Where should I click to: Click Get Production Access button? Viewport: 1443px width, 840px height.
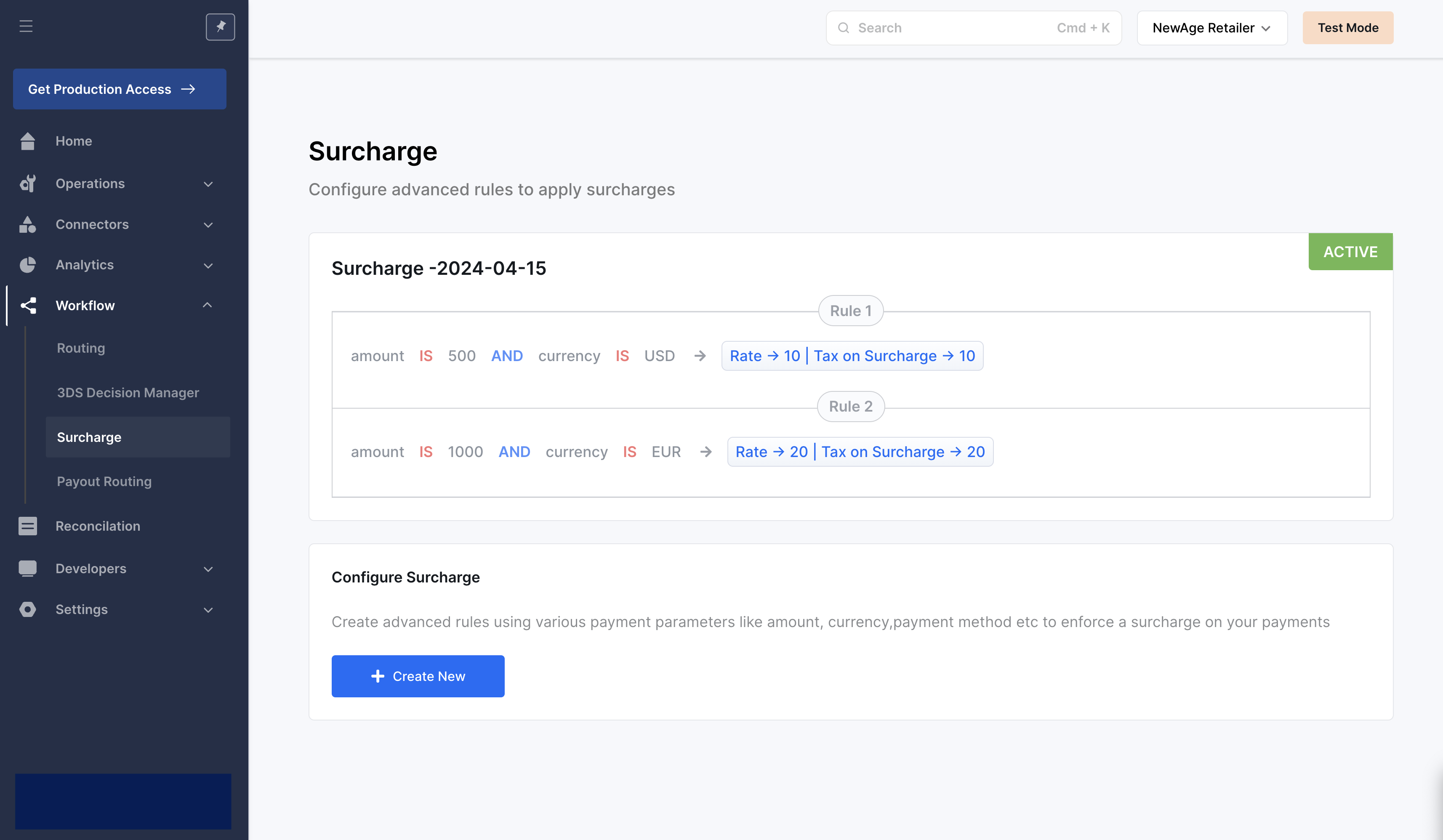(120, 89)
